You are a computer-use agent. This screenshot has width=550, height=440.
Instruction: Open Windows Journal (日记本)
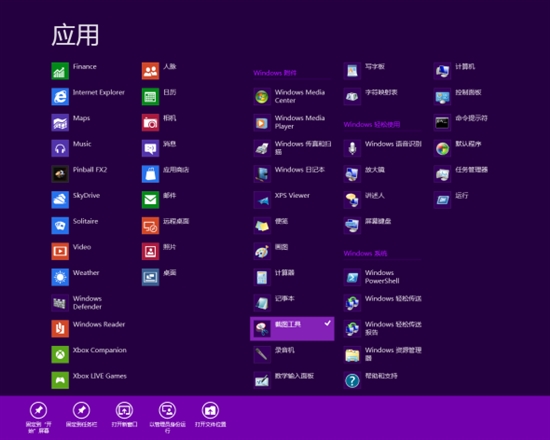pyautogui.click(x=289, y=174)
